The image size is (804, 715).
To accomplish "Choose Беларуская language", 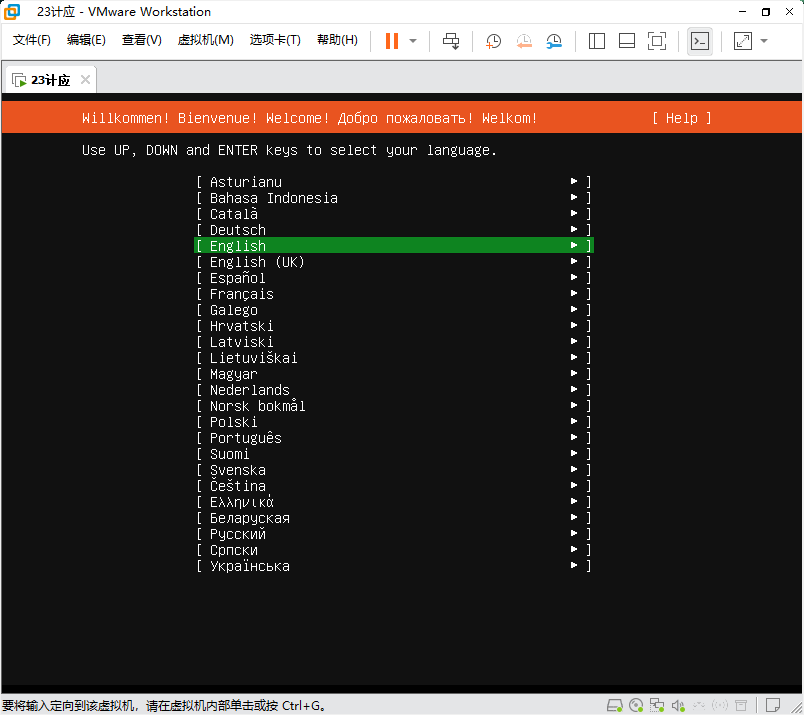I will click(x=394, y=518).
